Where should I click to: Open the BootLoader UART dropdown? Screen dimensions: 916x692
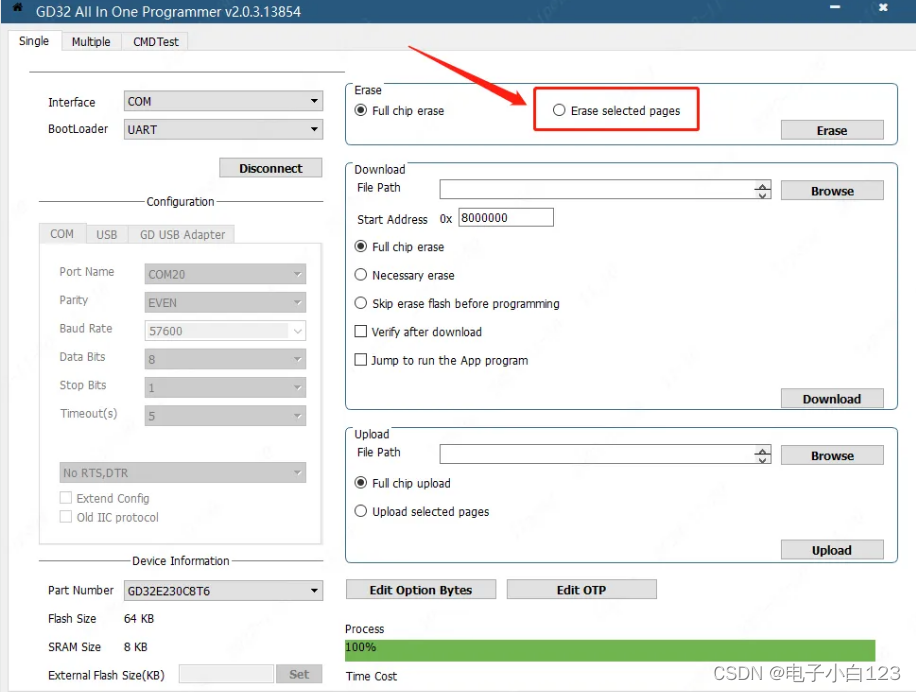[223, 129]
